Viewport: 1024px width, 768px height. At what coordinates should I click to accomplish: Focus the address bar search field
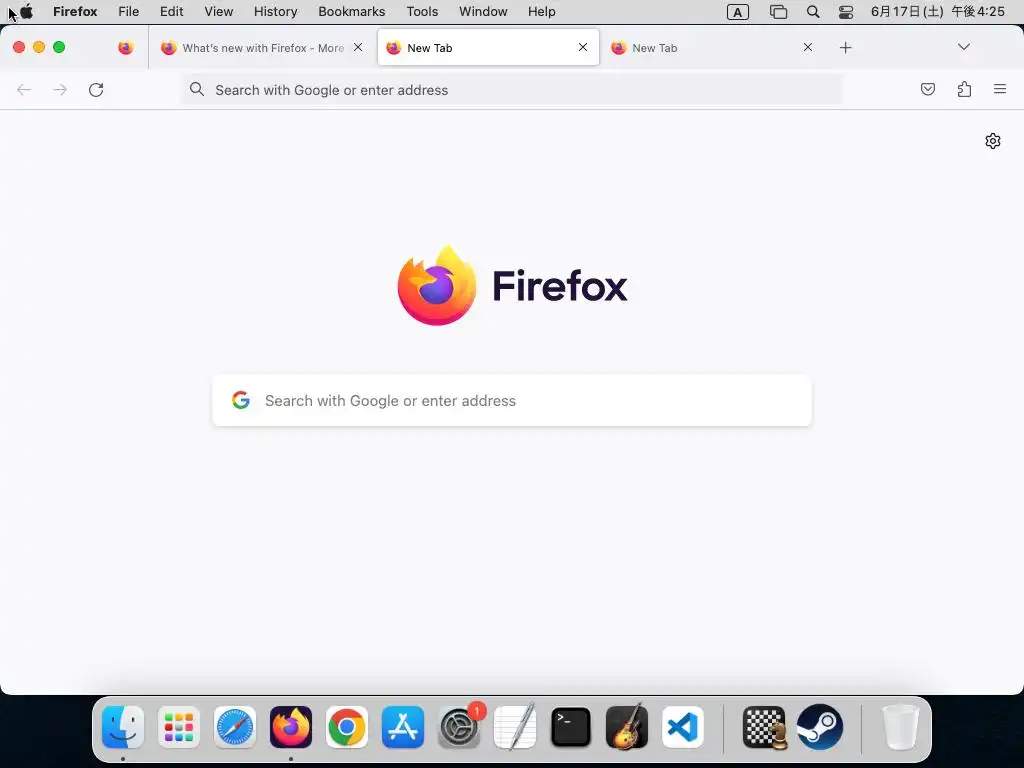pyautogui.click(x=511, y=90)
